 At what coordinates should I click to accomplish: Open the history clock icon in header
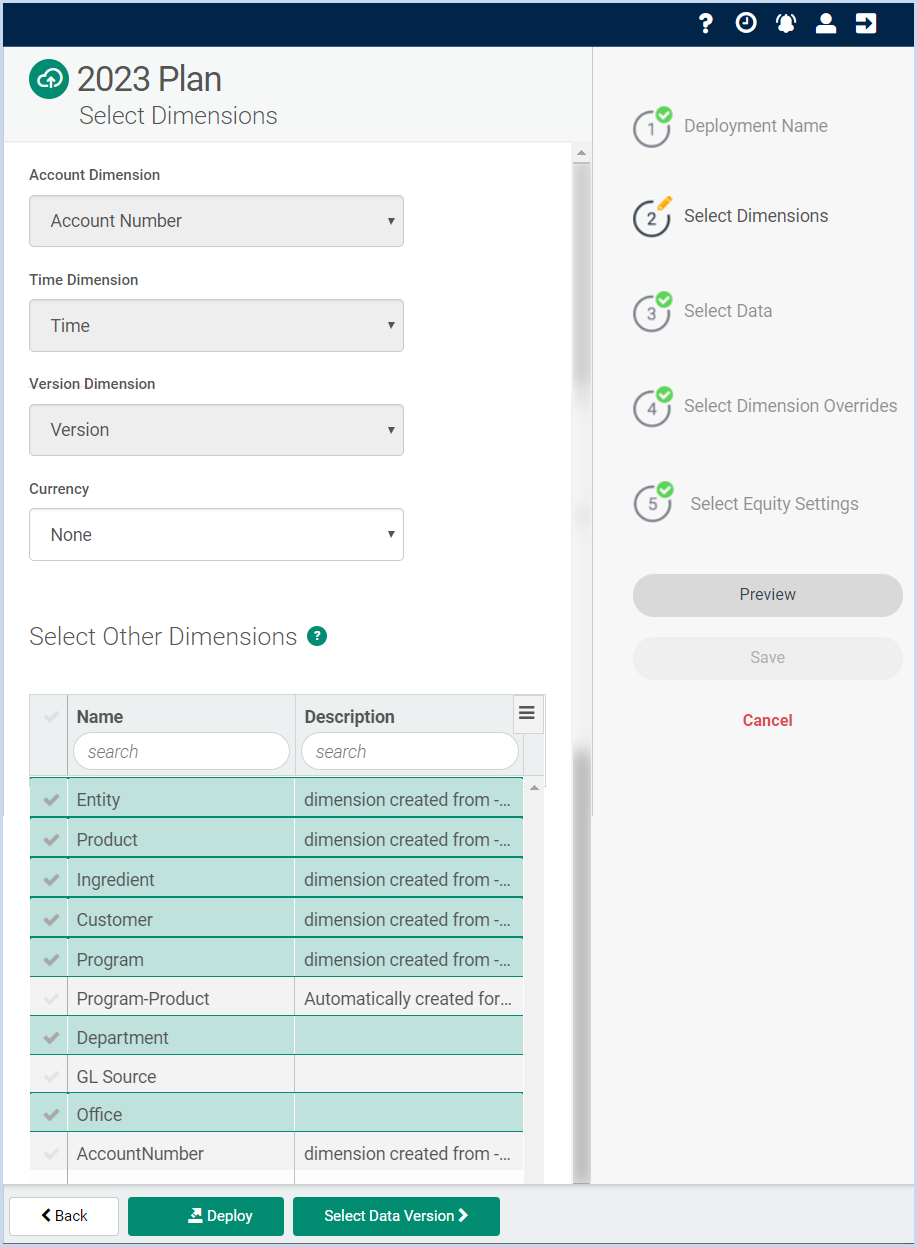(746, 23)
